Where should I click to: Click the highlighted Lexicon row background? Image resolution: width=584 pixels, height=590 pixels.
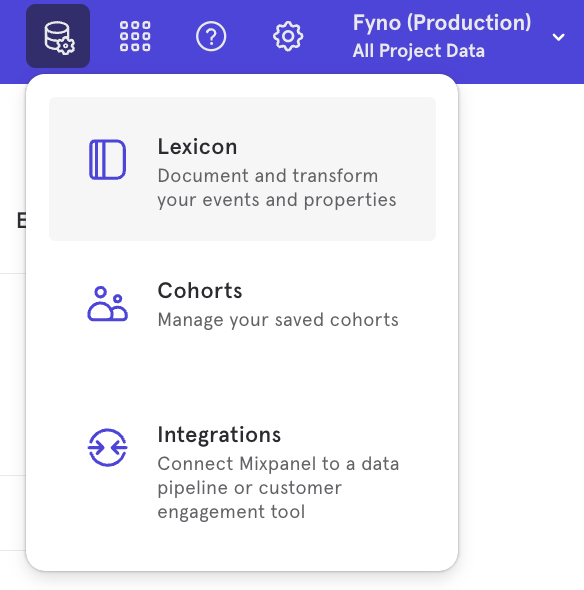[242, 169]
